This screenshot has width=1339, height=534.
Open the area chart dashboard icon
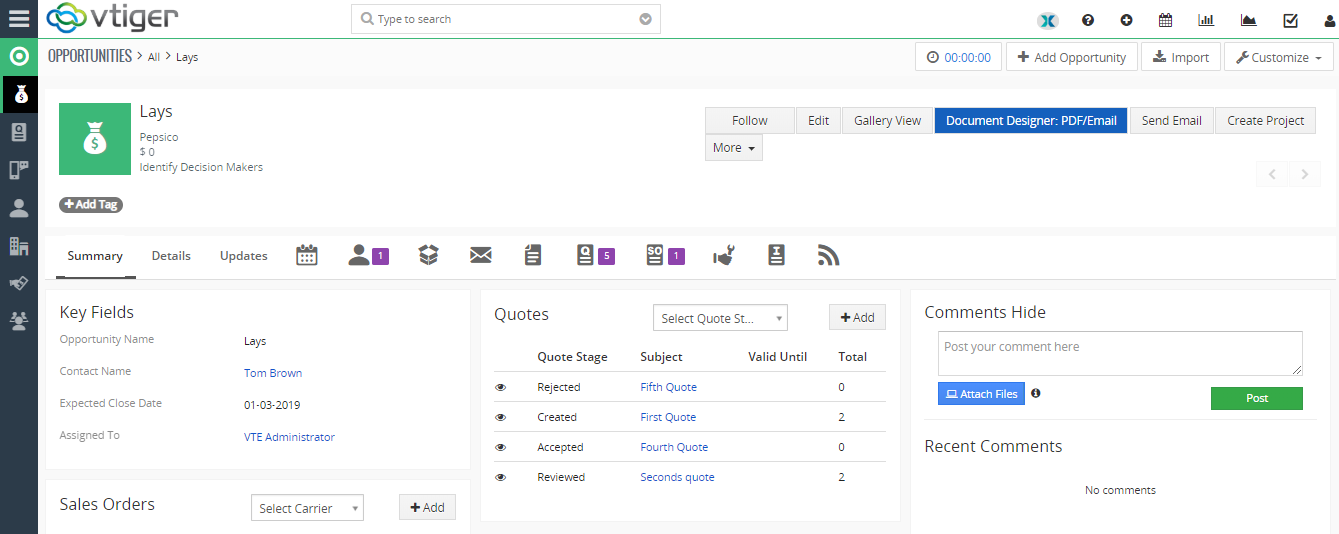coord(1248,20)
